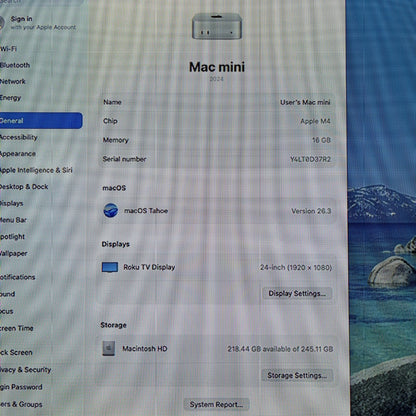This screenshot has height=416, width=416.
Task: Open Privacy & Security settings
Action: point(26,370)
